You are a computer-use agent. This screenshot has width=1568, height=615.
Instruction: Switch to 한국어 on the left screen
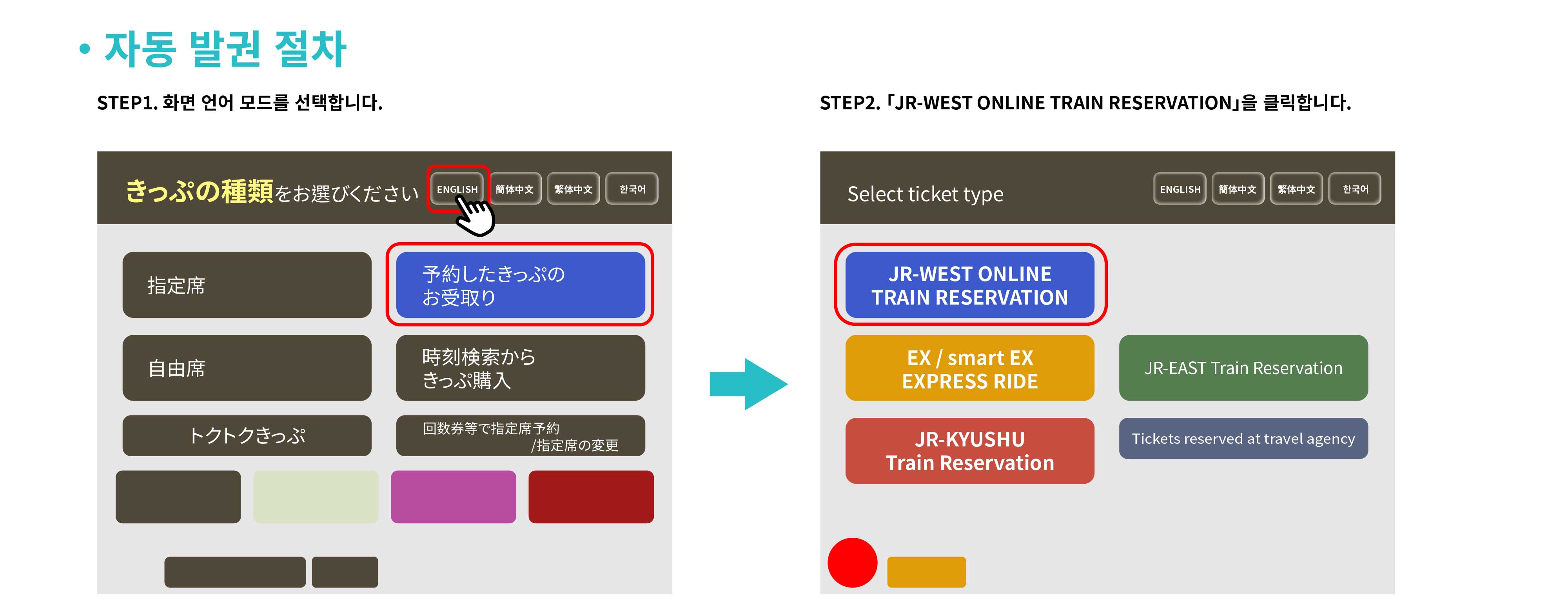tap(632, 189)
